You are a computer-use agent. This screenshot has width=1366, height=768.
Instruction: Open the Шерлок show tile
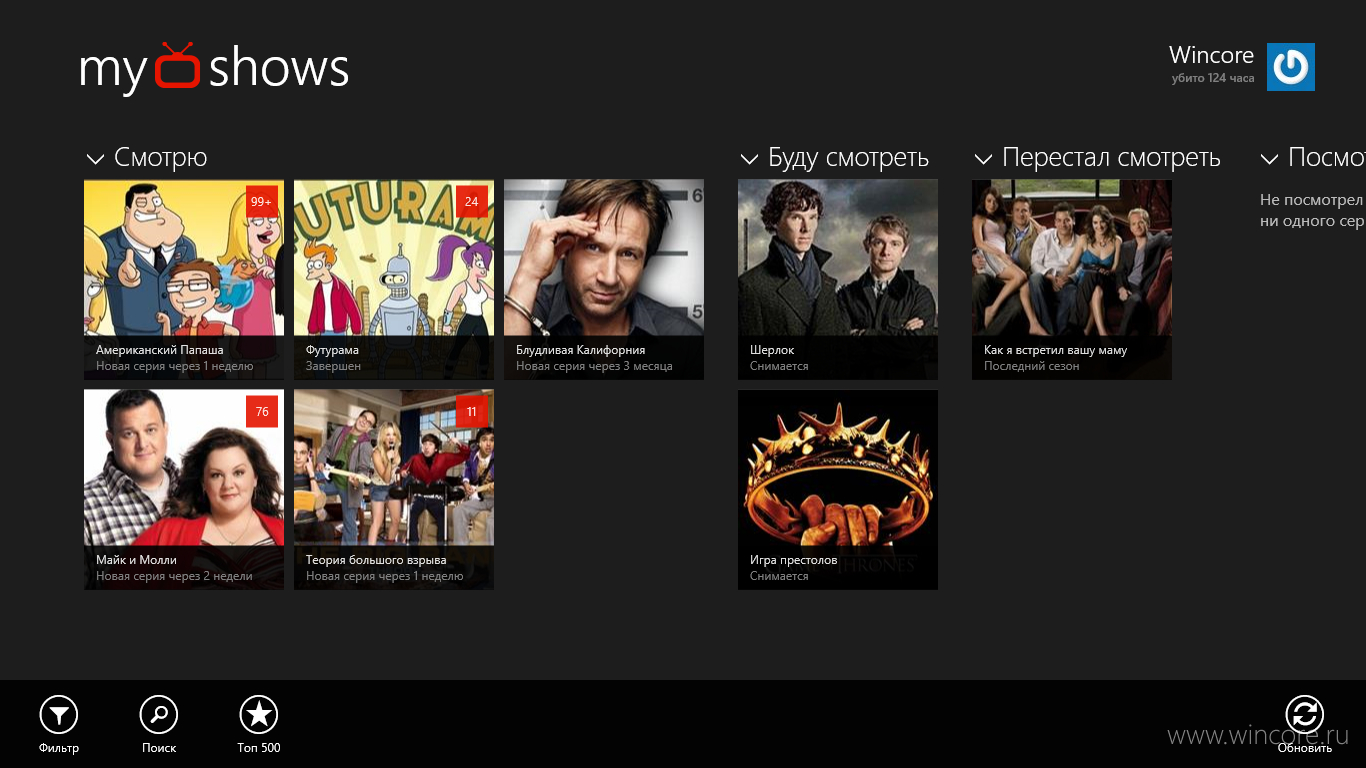[x=838, y=280]
